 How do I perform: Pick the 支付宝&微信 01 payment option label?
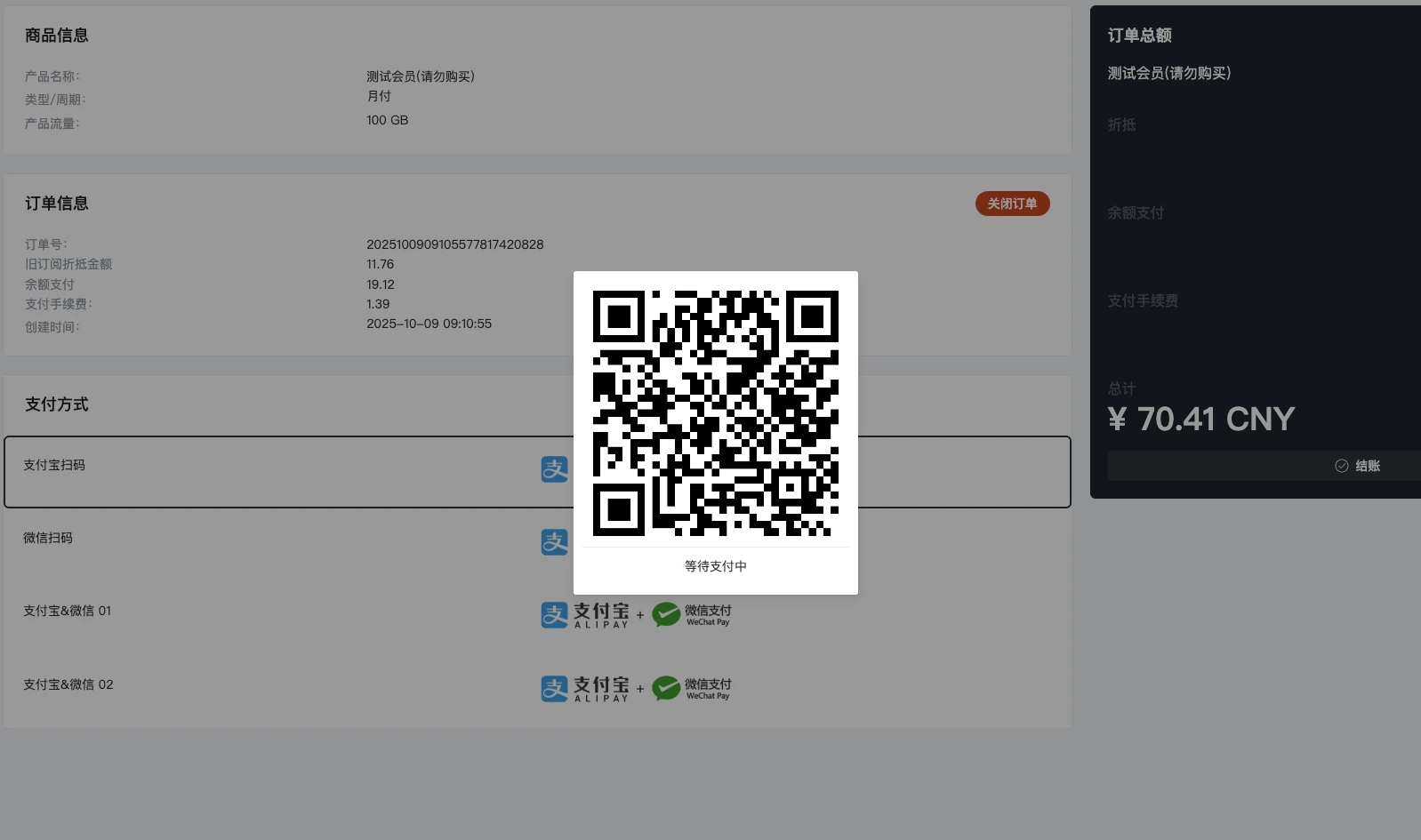68,611
